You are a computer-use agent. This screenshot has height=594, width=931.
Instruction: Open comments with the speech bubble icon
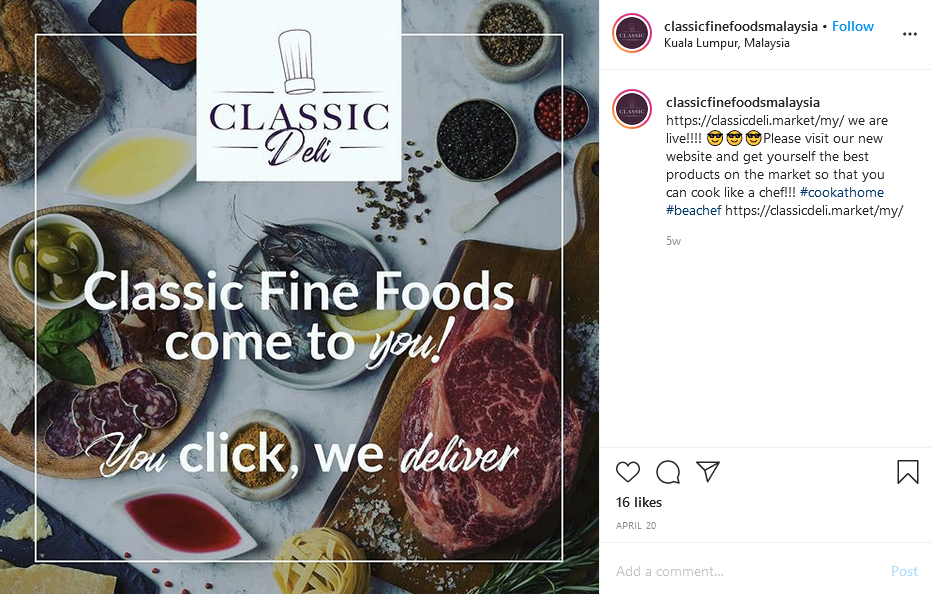(668, 472)
